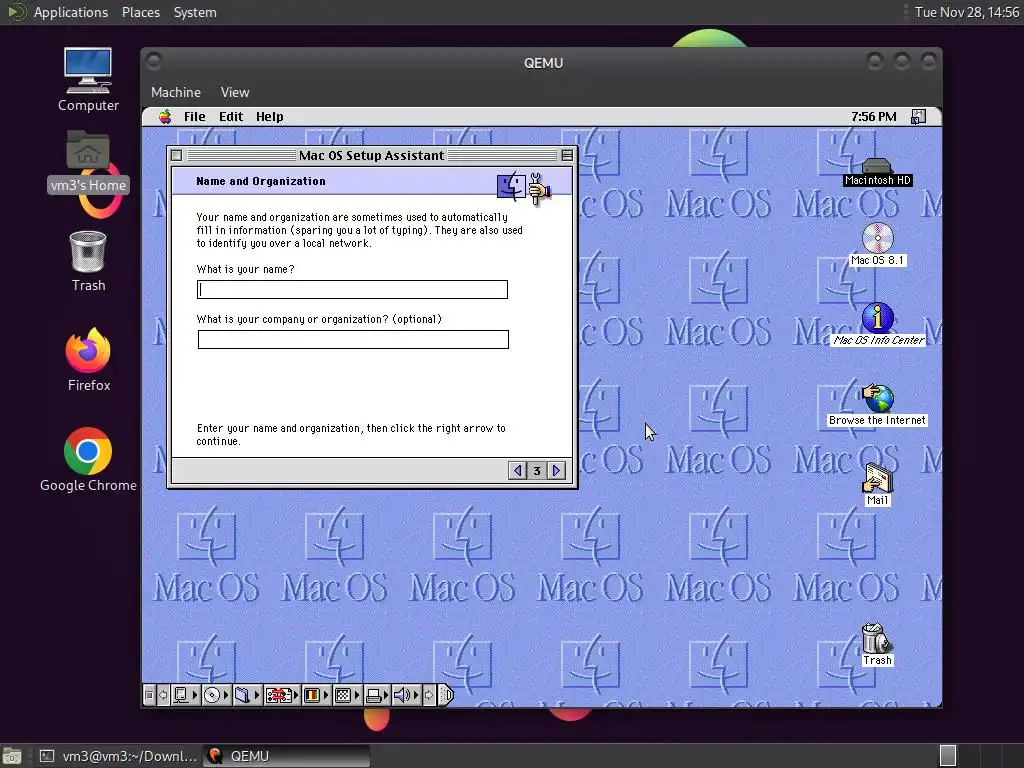This screenshot has height=768, width=1024.
Task: Click the left arrow in the Control Strip
Action: click(x=163, y=696)
